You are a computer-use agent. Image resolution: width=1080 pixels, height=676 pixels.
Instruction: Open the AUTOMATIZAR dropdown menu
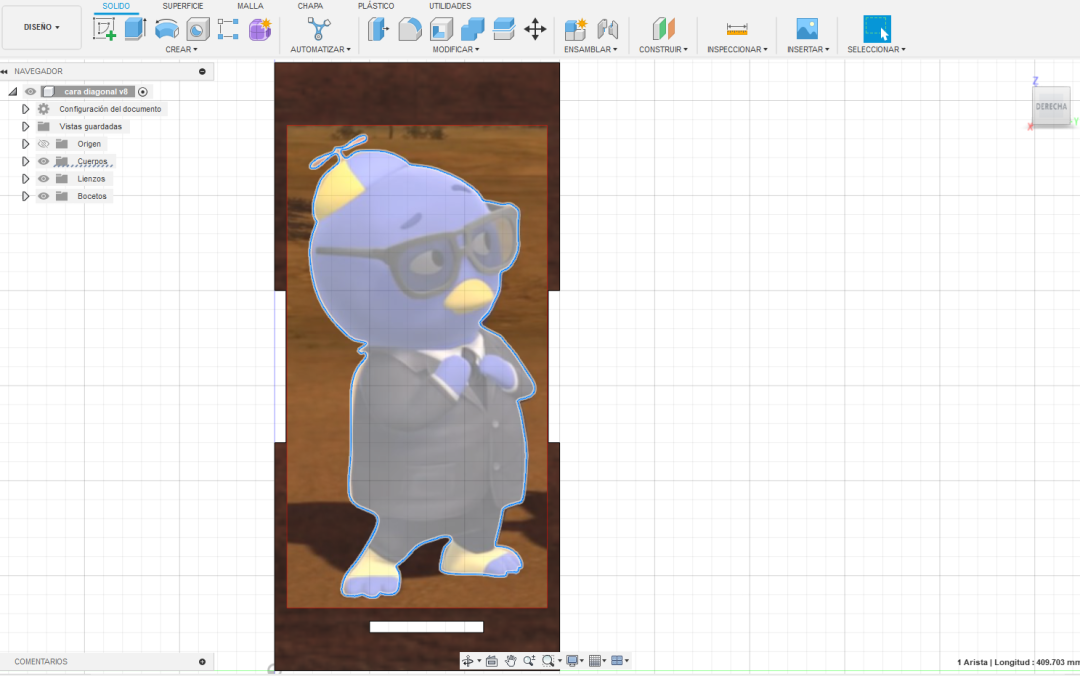pos(320,50)
